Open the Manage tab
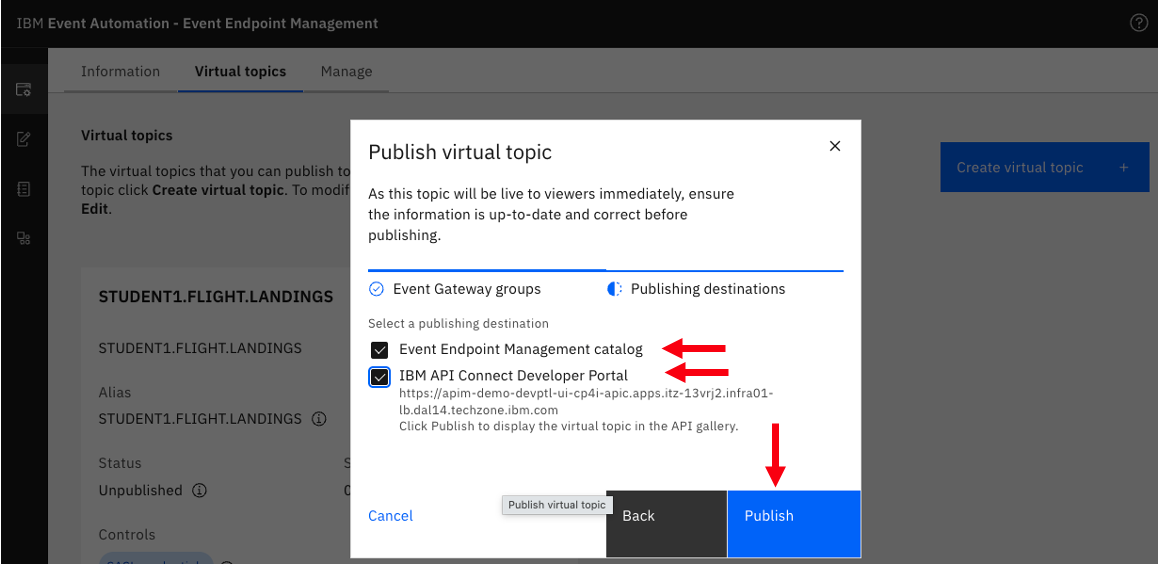The width and height of the screenshot is (1159, 564). point(346,72)
